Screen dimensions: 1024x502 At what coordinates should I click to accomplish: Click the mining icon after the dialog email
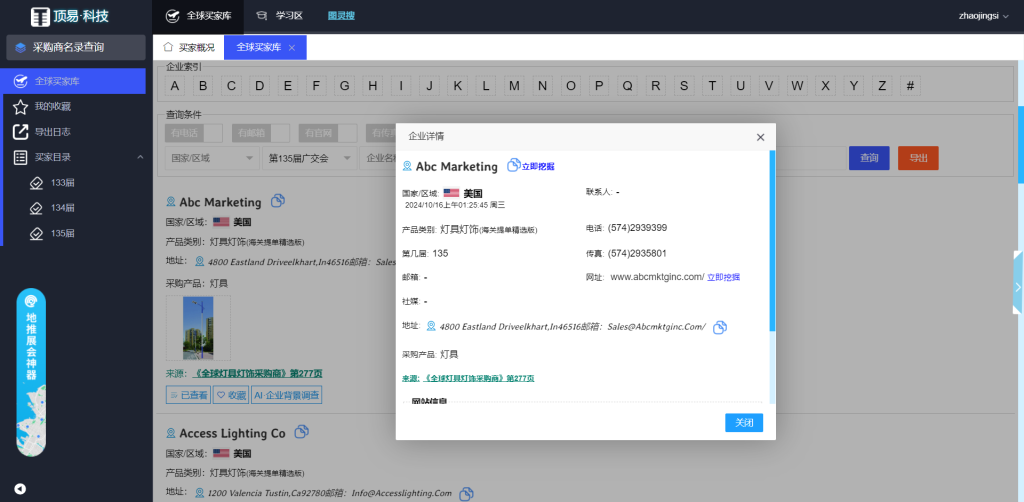pyautogui.click(x=719, y=327)
